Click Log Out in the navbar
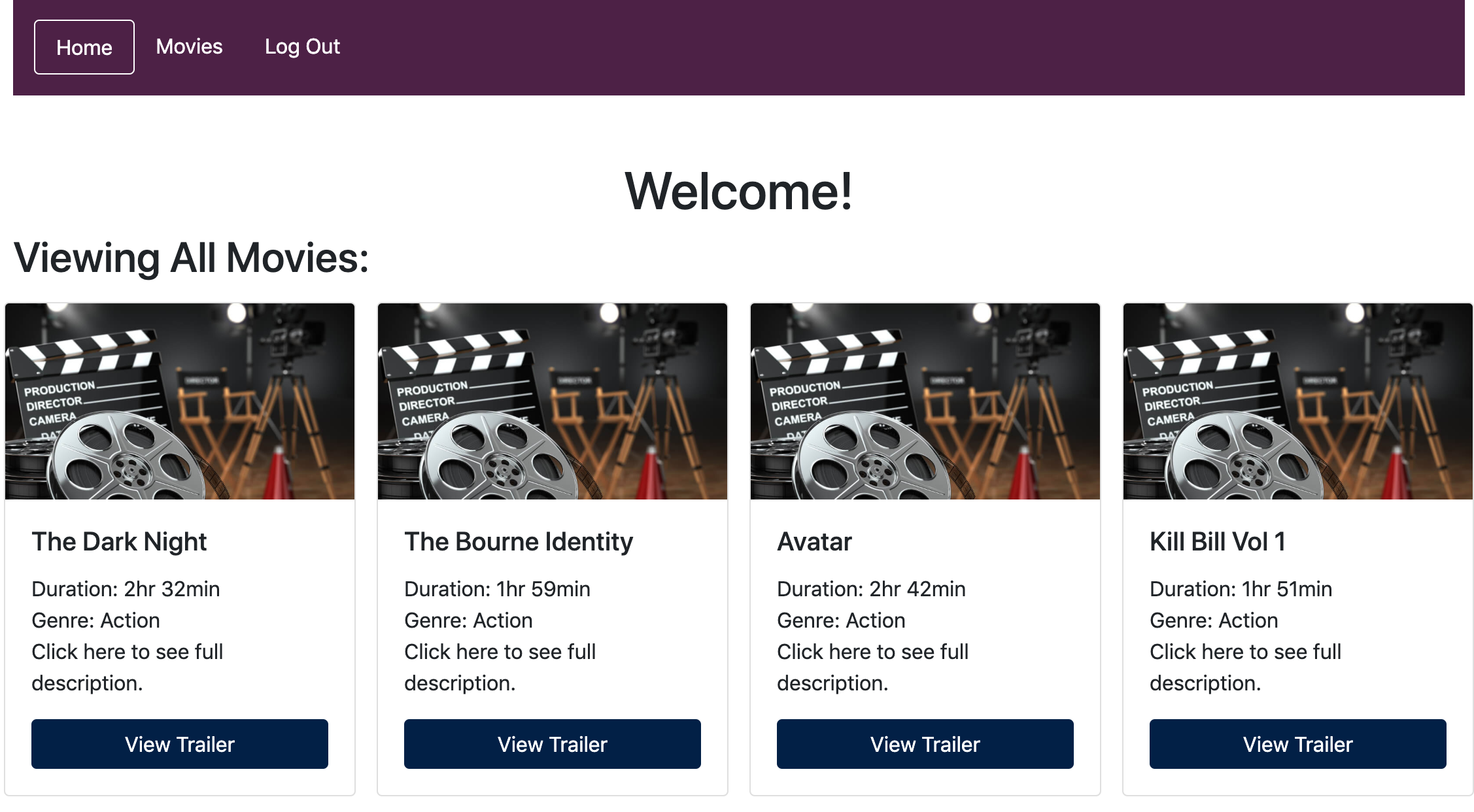 coord(302,46)
